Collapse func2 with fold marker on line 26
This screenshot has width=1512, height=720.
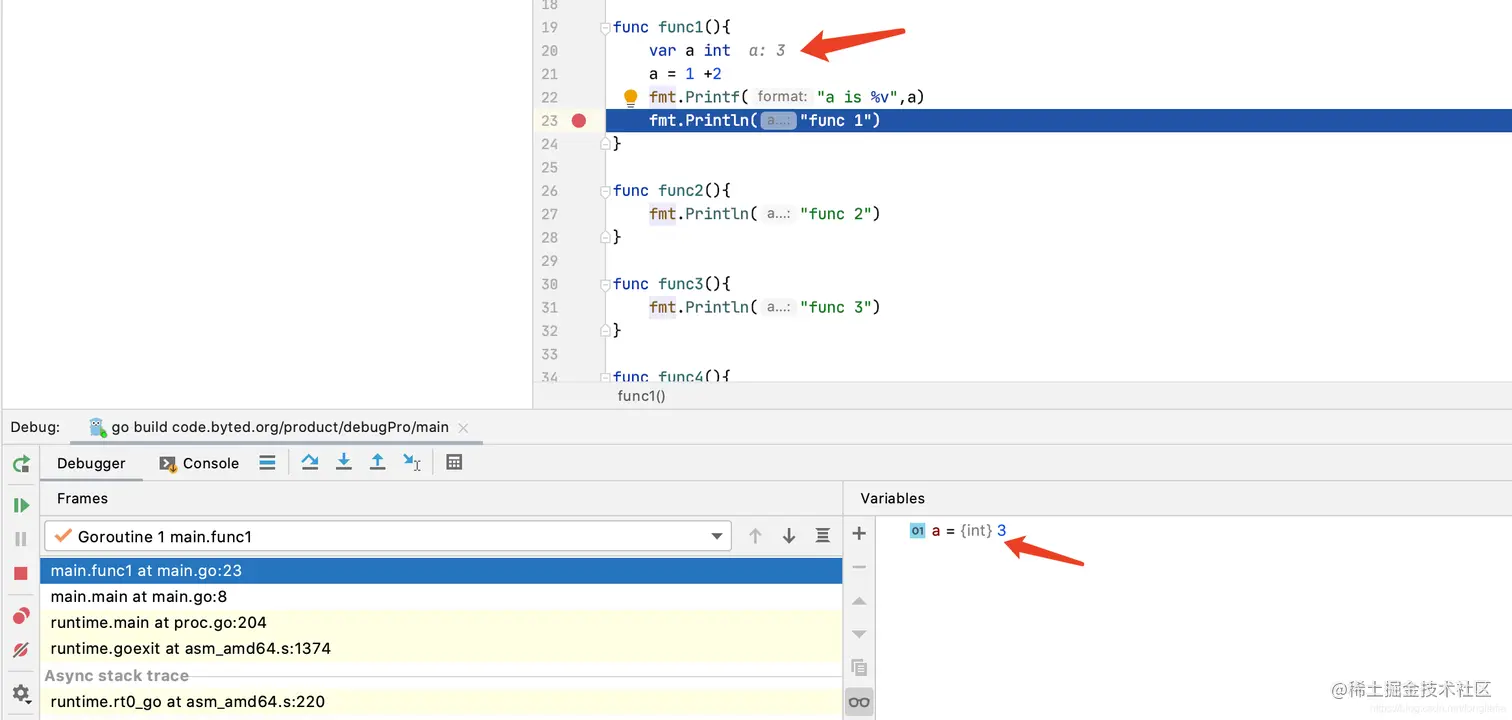click(605, 191)
